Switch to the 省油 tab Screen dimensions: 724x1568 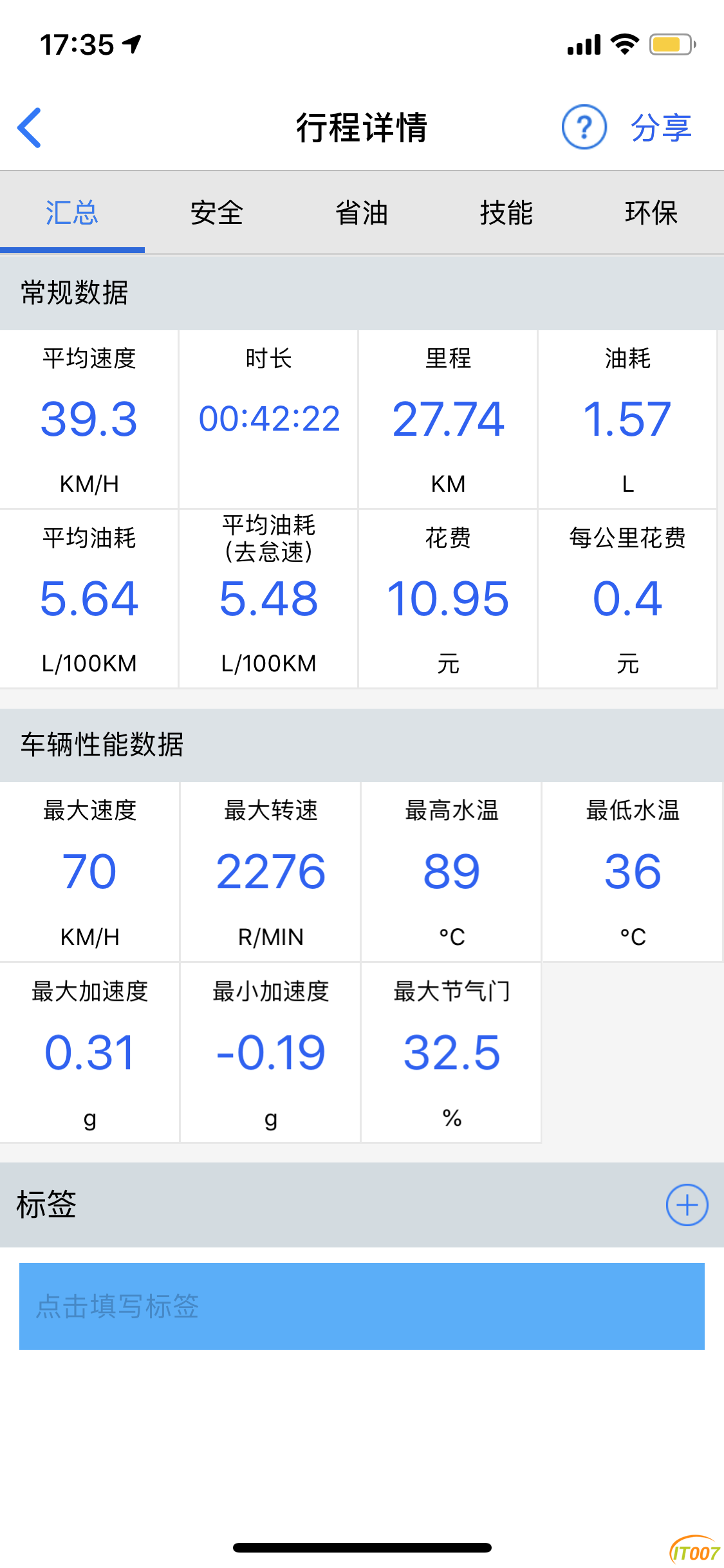click(x=362, y=212)
